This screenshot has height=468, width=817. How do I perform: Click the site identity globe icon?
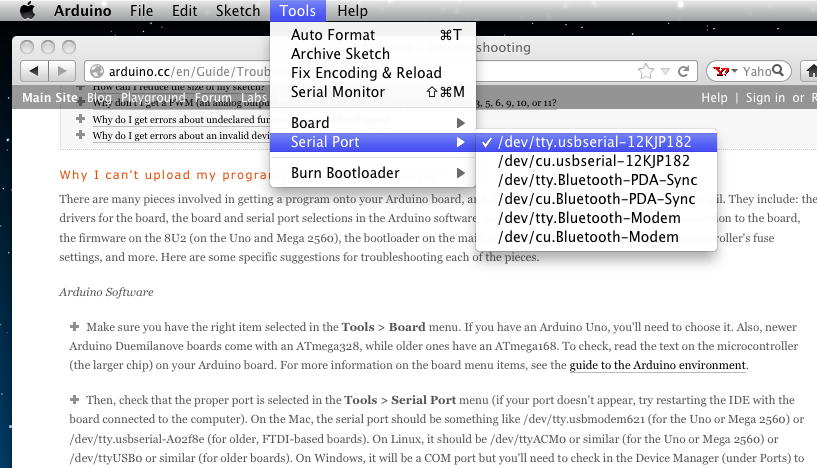[96, 71]
